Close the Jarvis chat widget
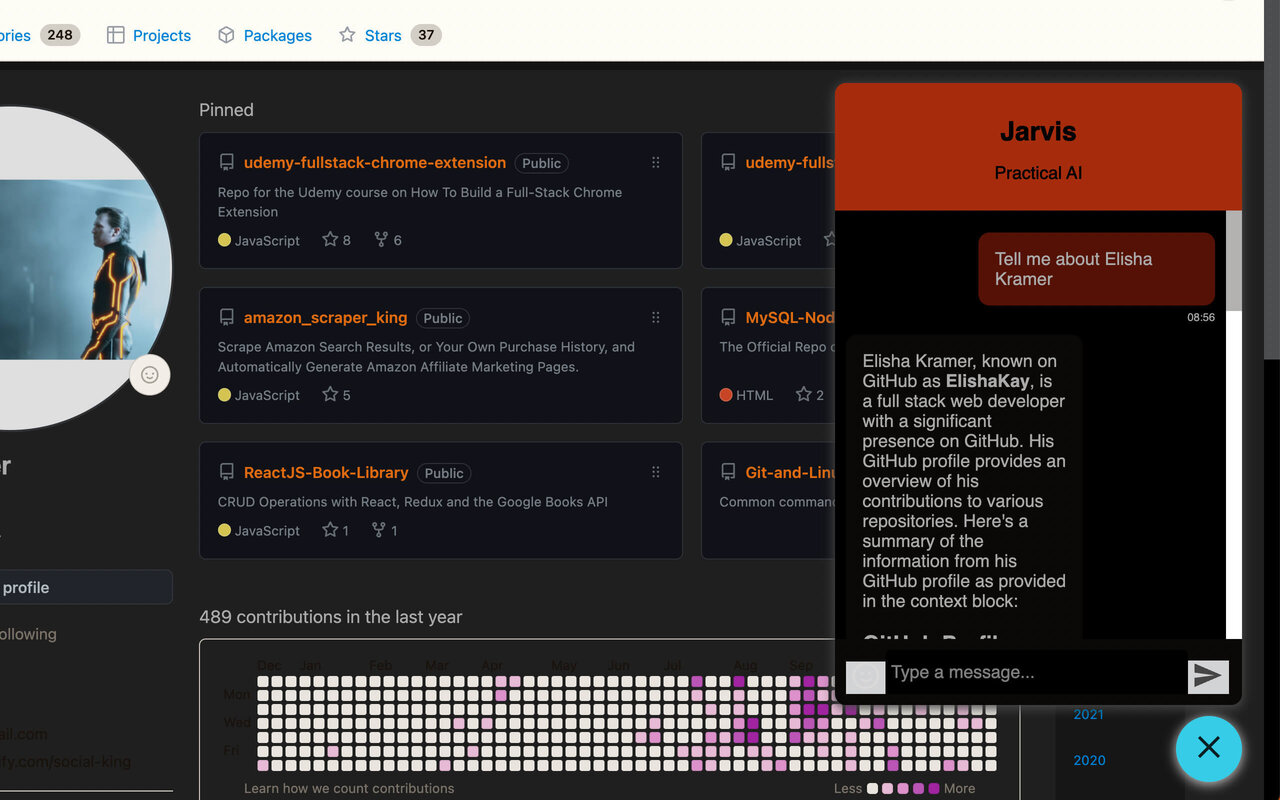Viewport: 1280px width, 800px height. click(1209, 748)
